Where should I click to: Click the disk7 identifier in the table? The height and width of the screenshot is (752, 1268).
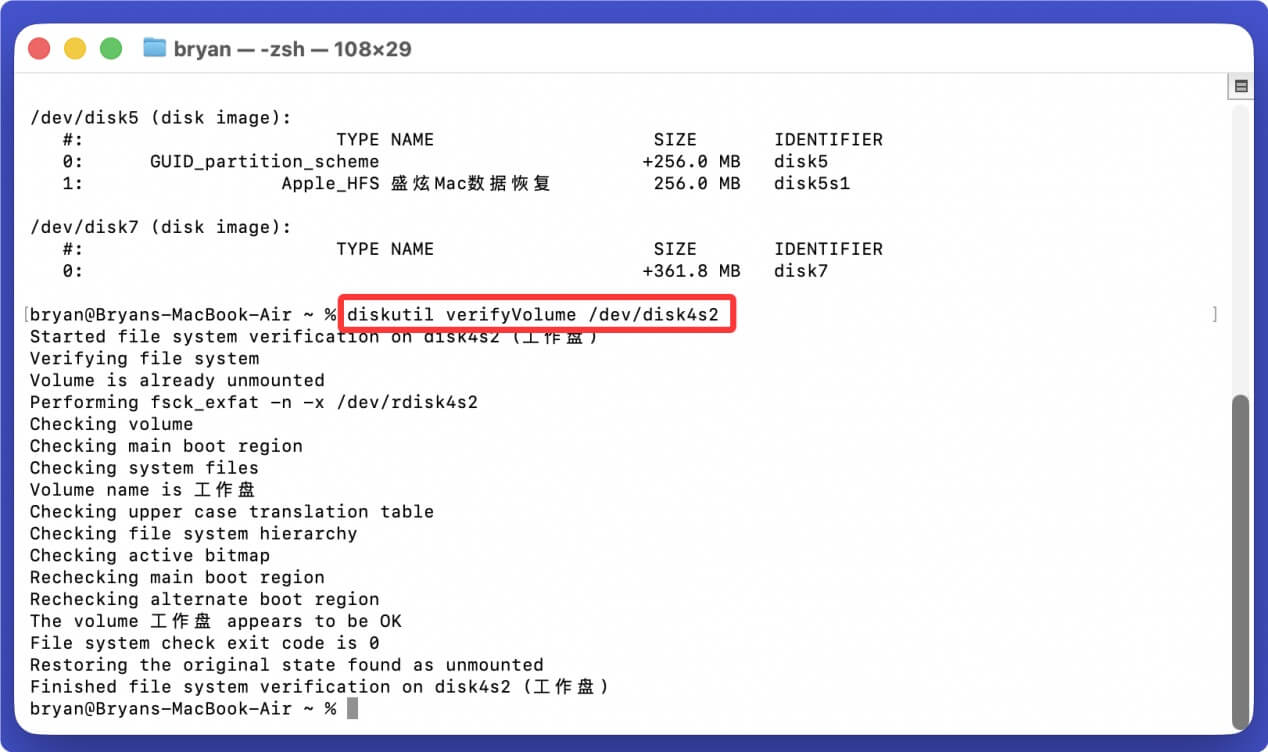800,271
